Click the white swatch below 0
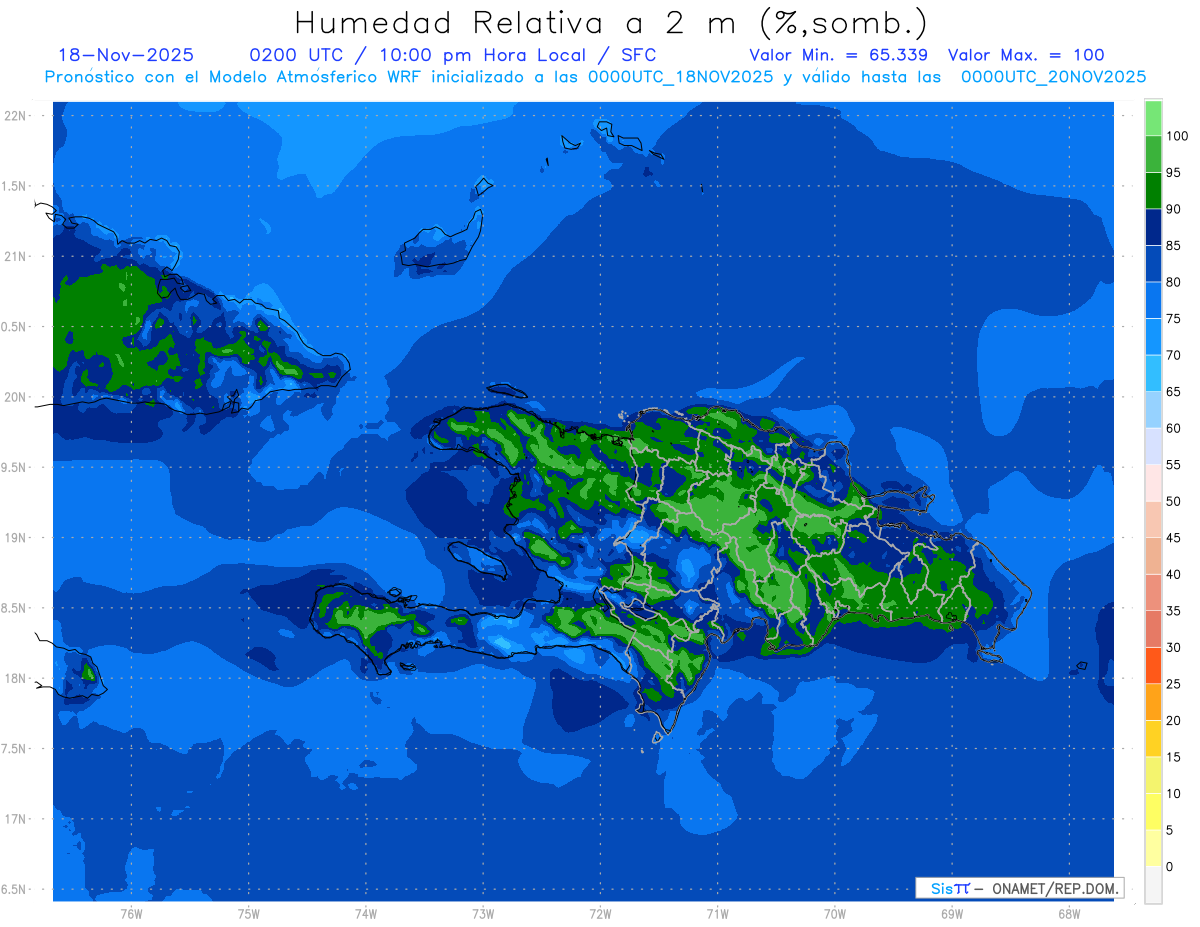This screenshot has width=1200, height=927. click(1153, 884)
